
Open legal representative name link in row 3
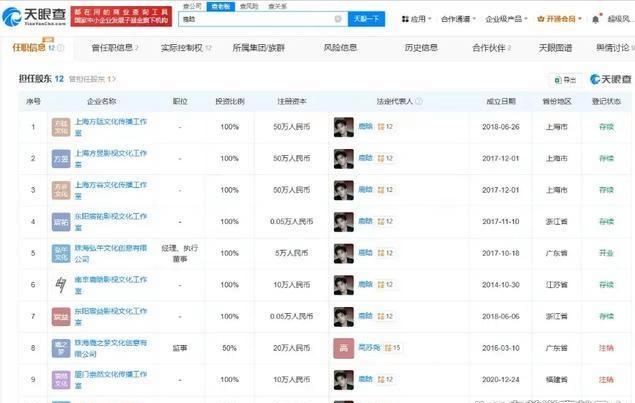[365, 190]
